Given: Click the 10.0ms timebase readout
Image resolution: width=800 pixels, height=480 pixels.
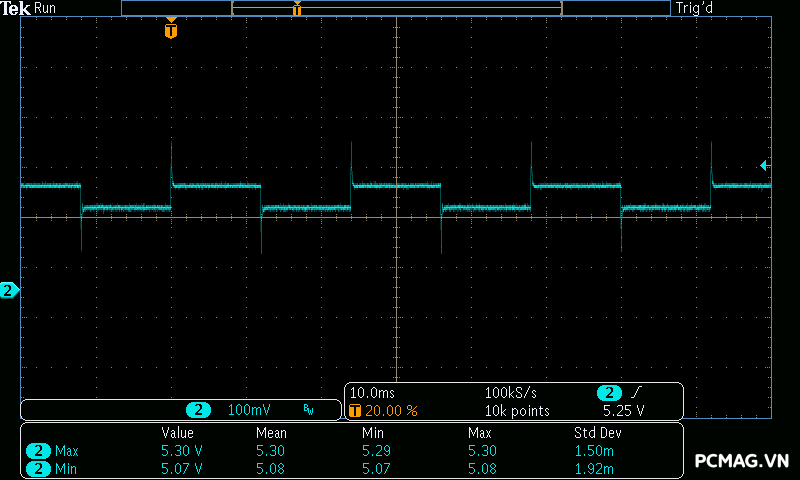Looking at the screenshot, I should point(371,393).
